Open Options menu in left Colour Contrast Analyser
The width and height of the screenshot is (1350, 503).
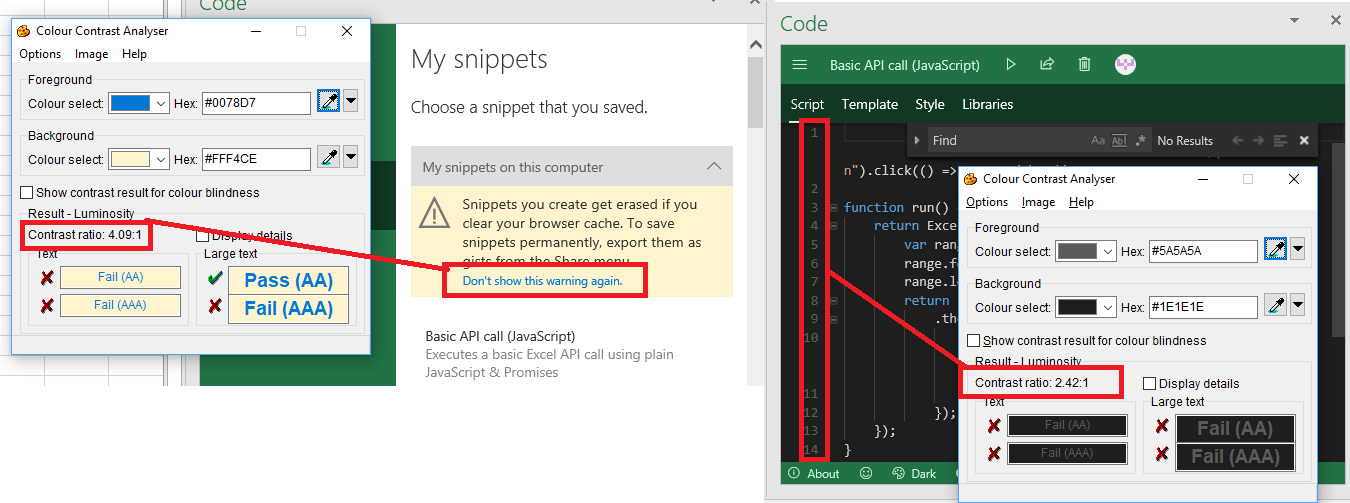(x=40, y=54)
